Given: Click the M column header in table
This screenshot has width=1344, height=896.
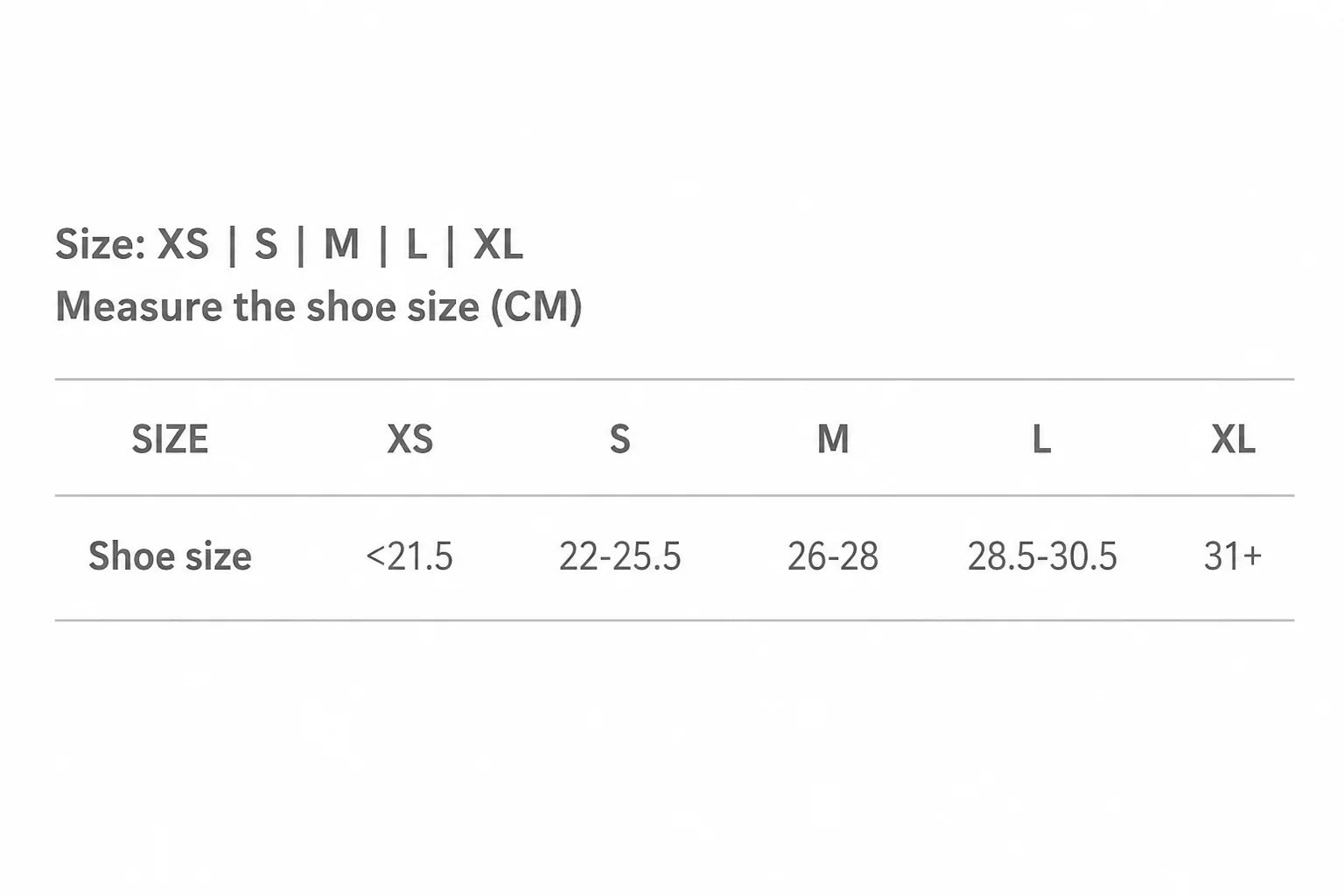Looking at the screenshot, I should pos(833,439).
